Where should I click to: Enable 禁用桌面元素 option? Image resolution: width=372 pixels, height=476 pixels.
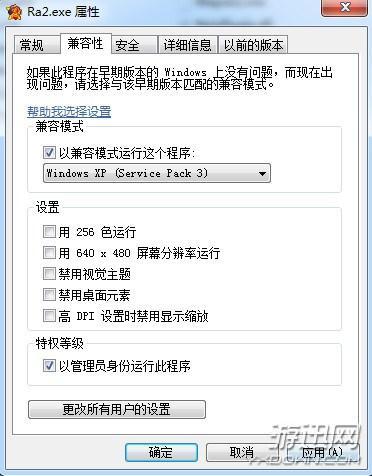(x=49, y=295)
